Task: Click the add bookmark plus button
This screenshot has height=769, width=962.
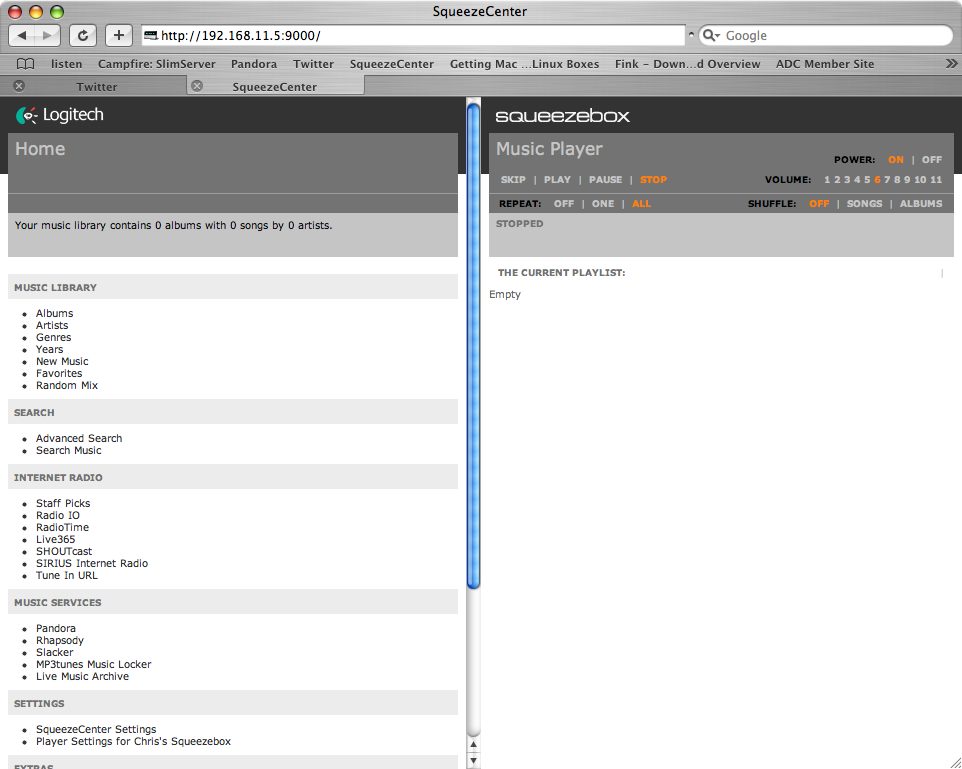Action: (118, 35)
